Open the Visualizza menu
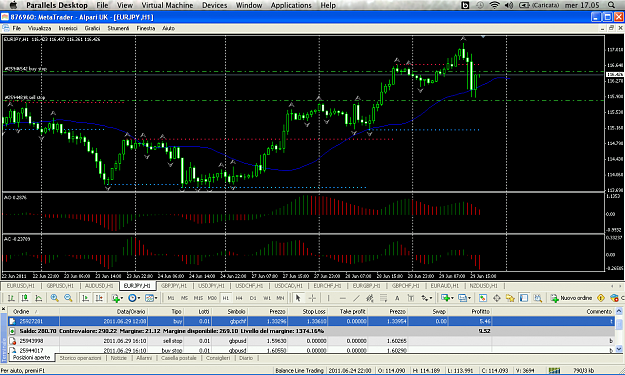Viewport: 625px width, 375px height. 39,28
